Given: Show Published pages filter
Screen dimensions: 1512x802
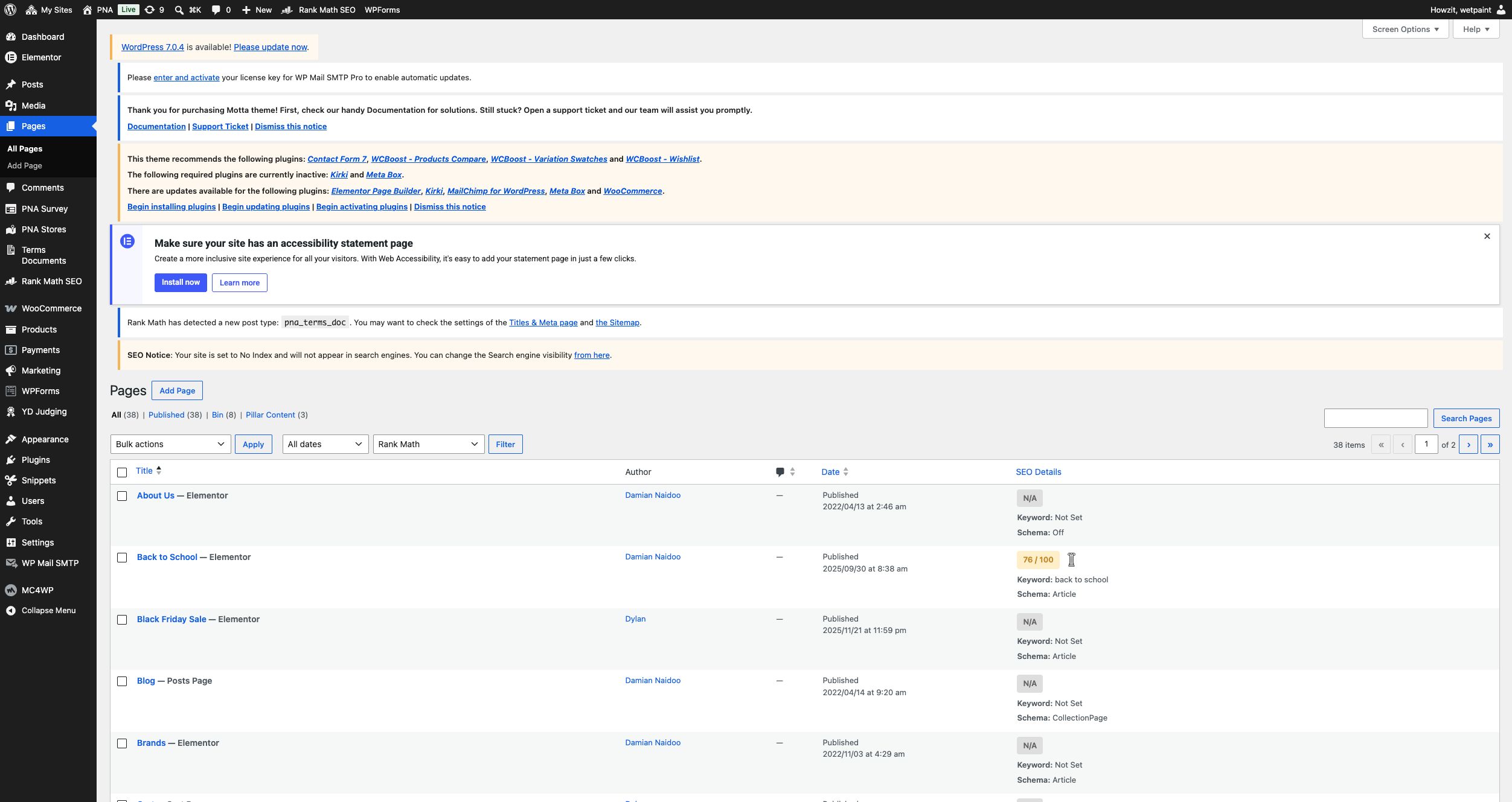Looking at the screenshot, I should point(166,415).
